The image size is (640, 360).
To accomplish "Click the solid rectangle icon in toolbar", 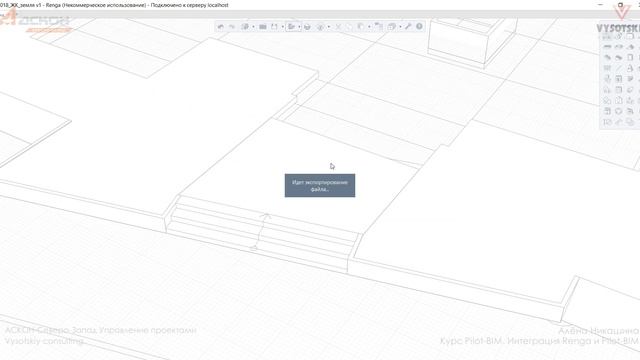I will pyautogui.click(x=263, y=27).
